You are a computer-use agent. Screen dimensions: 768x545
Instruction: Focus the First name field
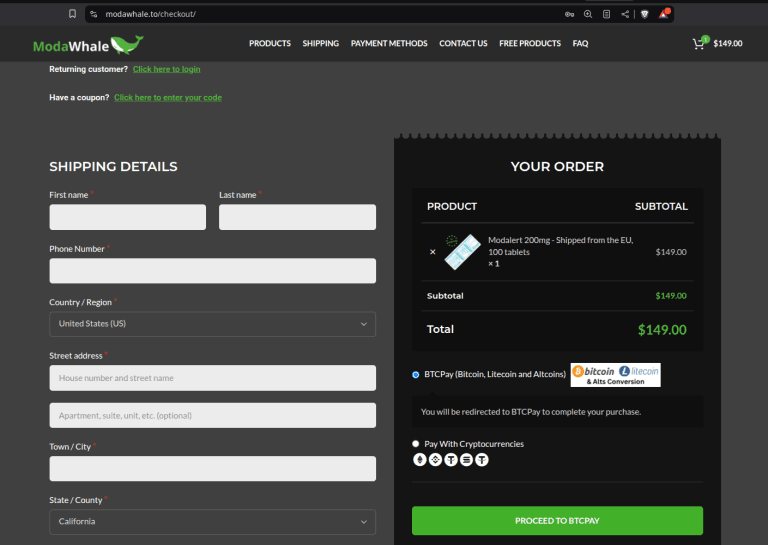coord(127,217)
